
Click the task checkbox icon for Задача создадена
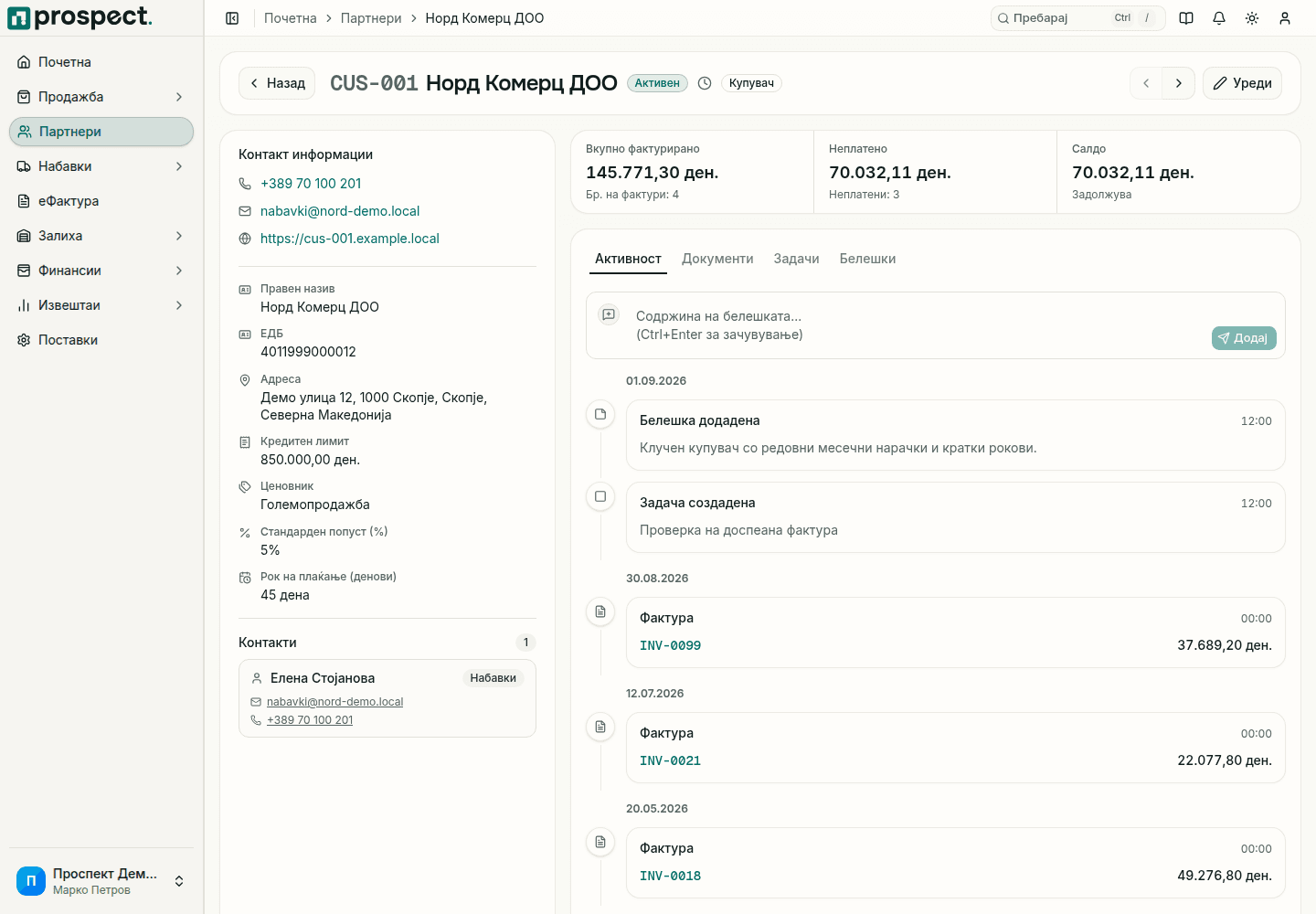point(600,496)
